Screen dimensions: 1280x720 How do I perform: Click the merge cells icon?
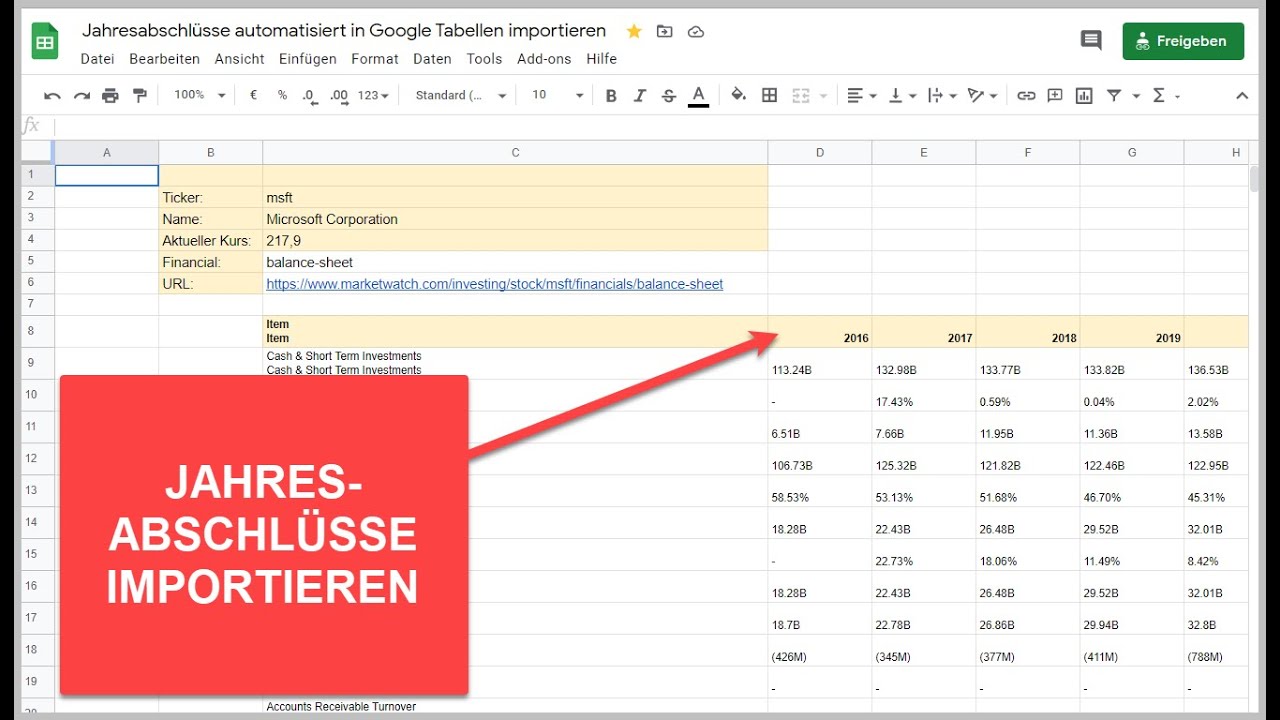coord(800,95)
